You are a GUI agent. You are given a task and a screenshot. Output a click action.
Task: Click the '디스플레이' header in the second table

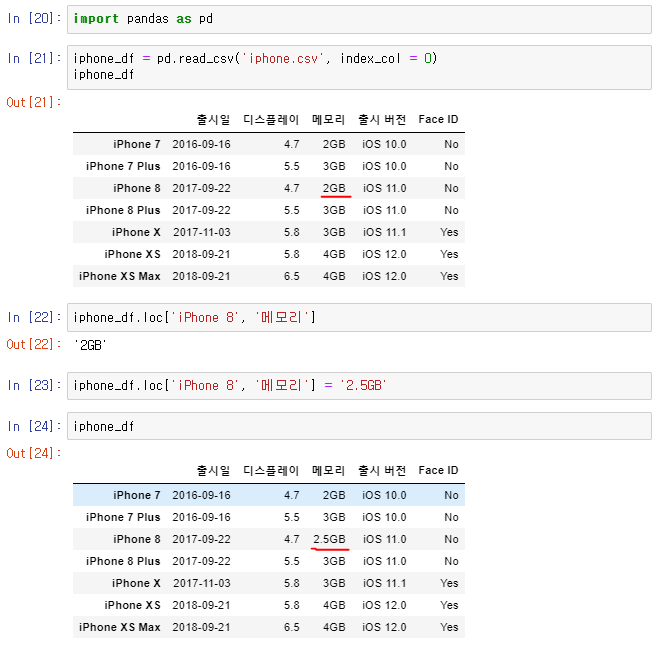coord(271,471)
